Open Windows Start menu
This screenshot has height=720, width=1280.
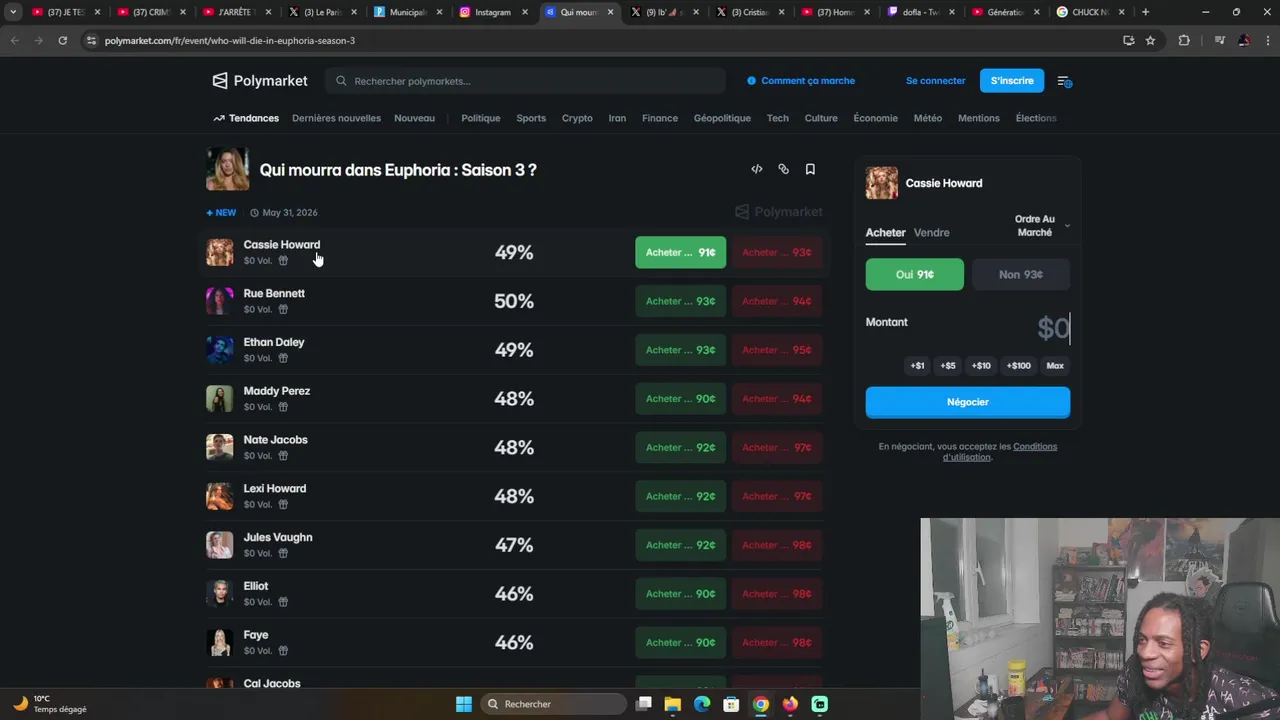[x=464, y=704]
